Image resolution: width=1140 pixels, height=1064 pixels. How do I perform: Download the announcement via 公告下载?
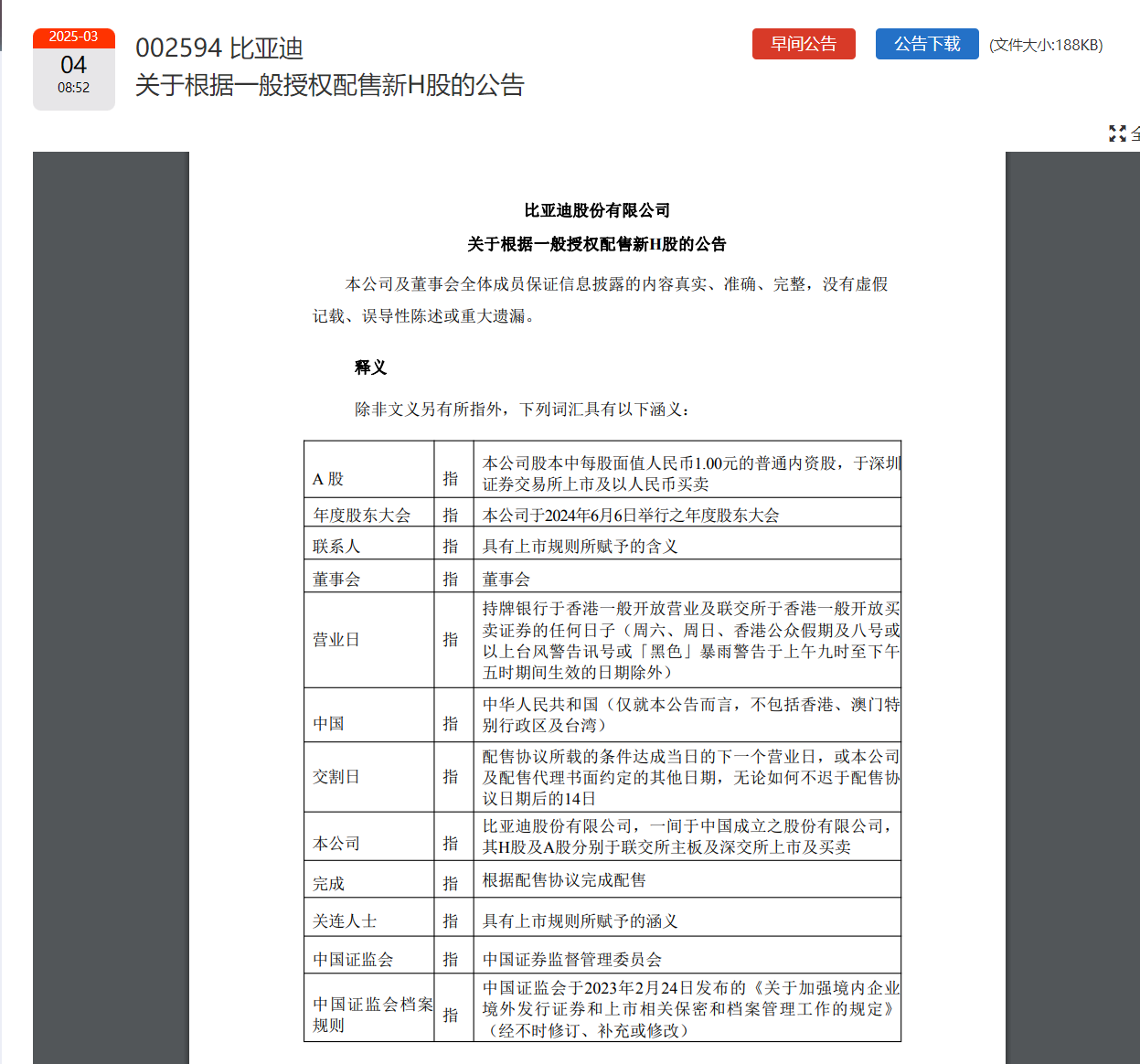tap(927, 44)
